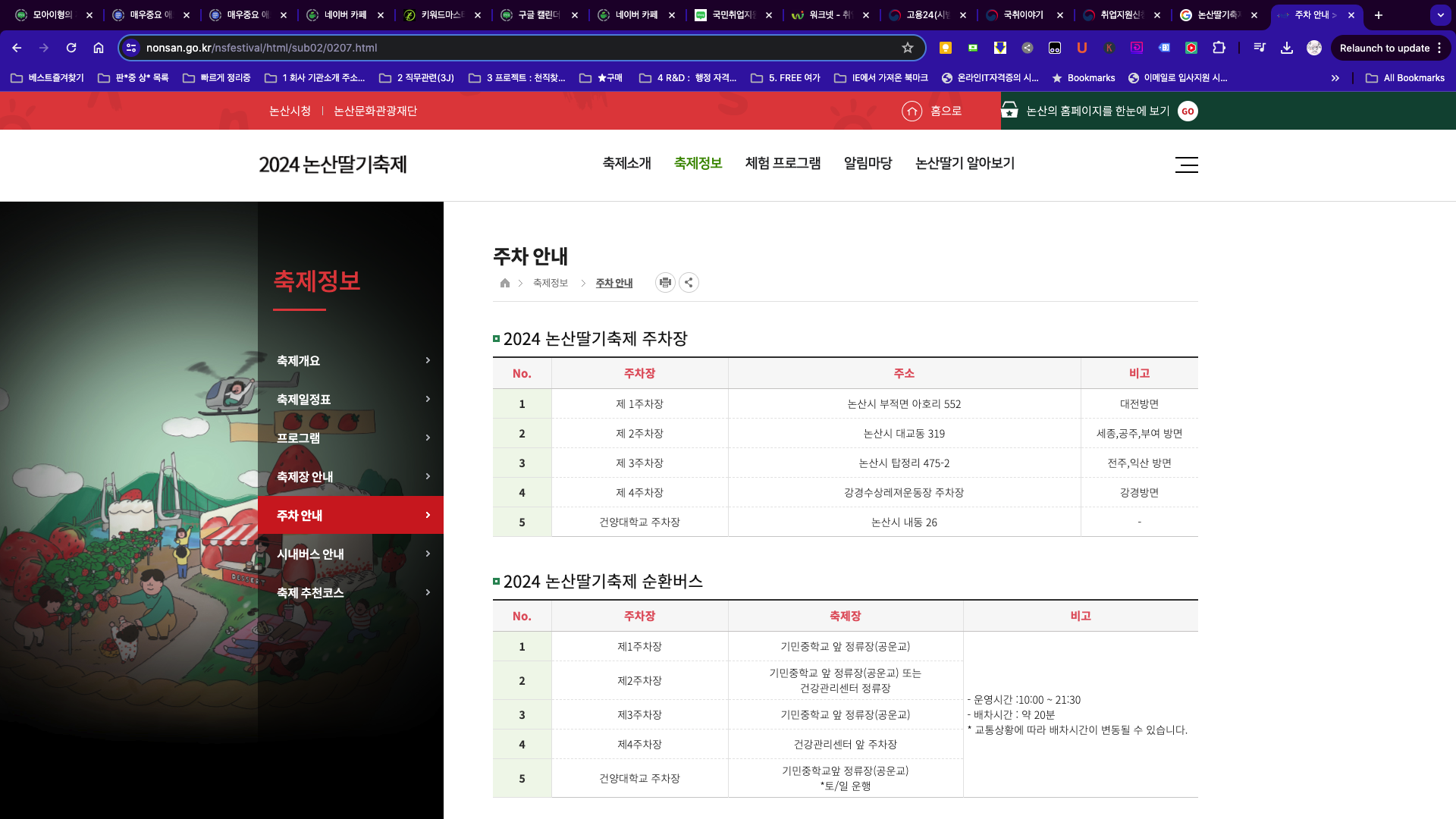Open 알림마당 top menu
This screenshot has width=1456, height=819.
868,163
